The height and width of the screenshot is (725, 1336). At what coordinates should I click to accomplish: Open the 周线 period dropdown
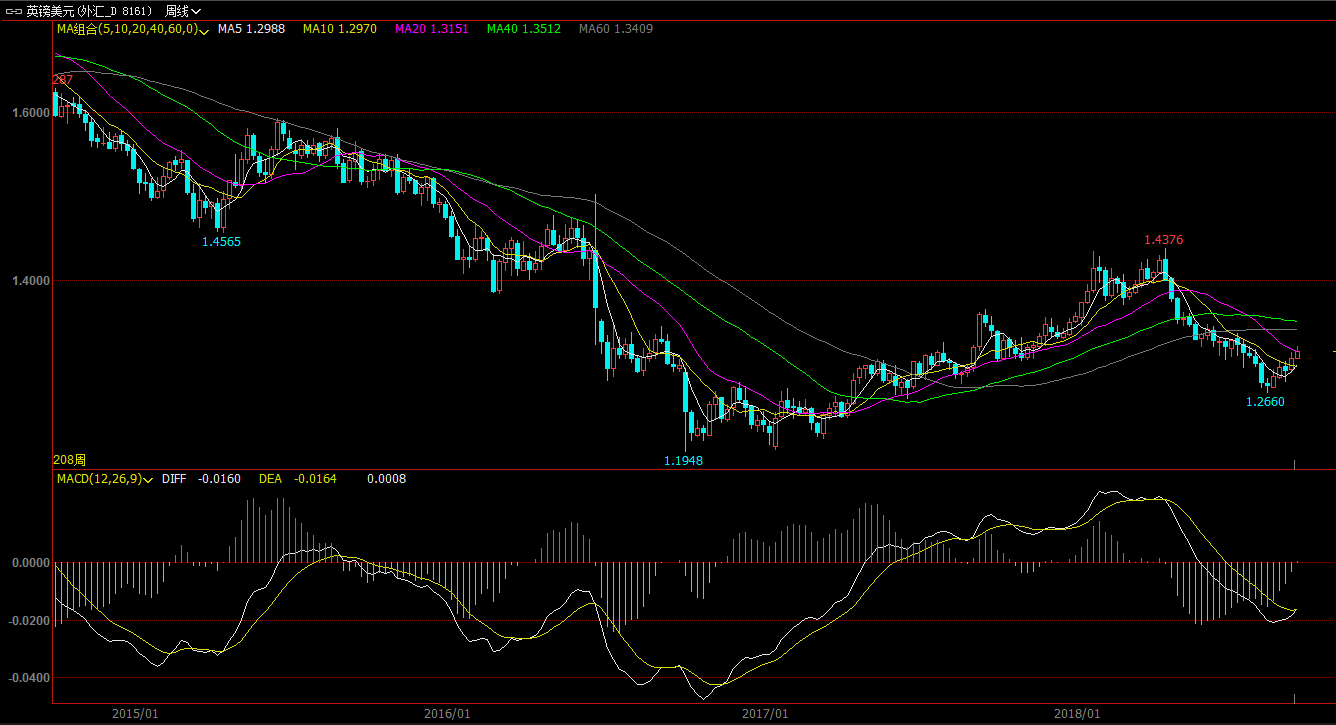[181, 10]
